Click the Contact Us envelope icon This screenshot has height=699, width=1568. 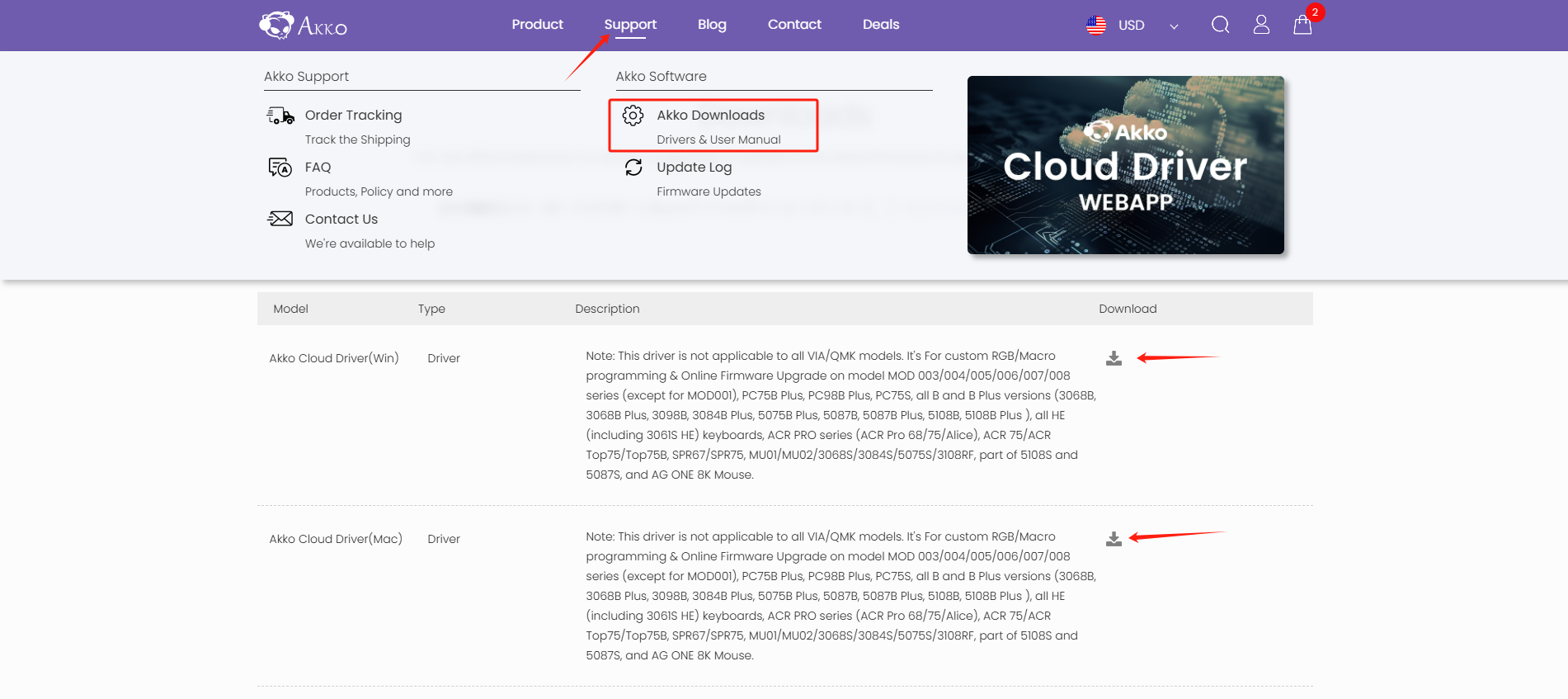(280, 219)
